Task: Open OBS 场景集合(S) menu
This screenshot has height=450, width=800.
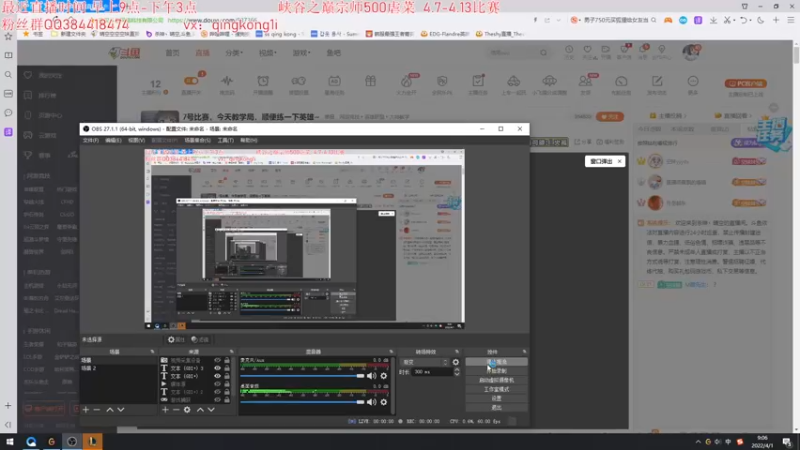Action: (x=197, y=140)
